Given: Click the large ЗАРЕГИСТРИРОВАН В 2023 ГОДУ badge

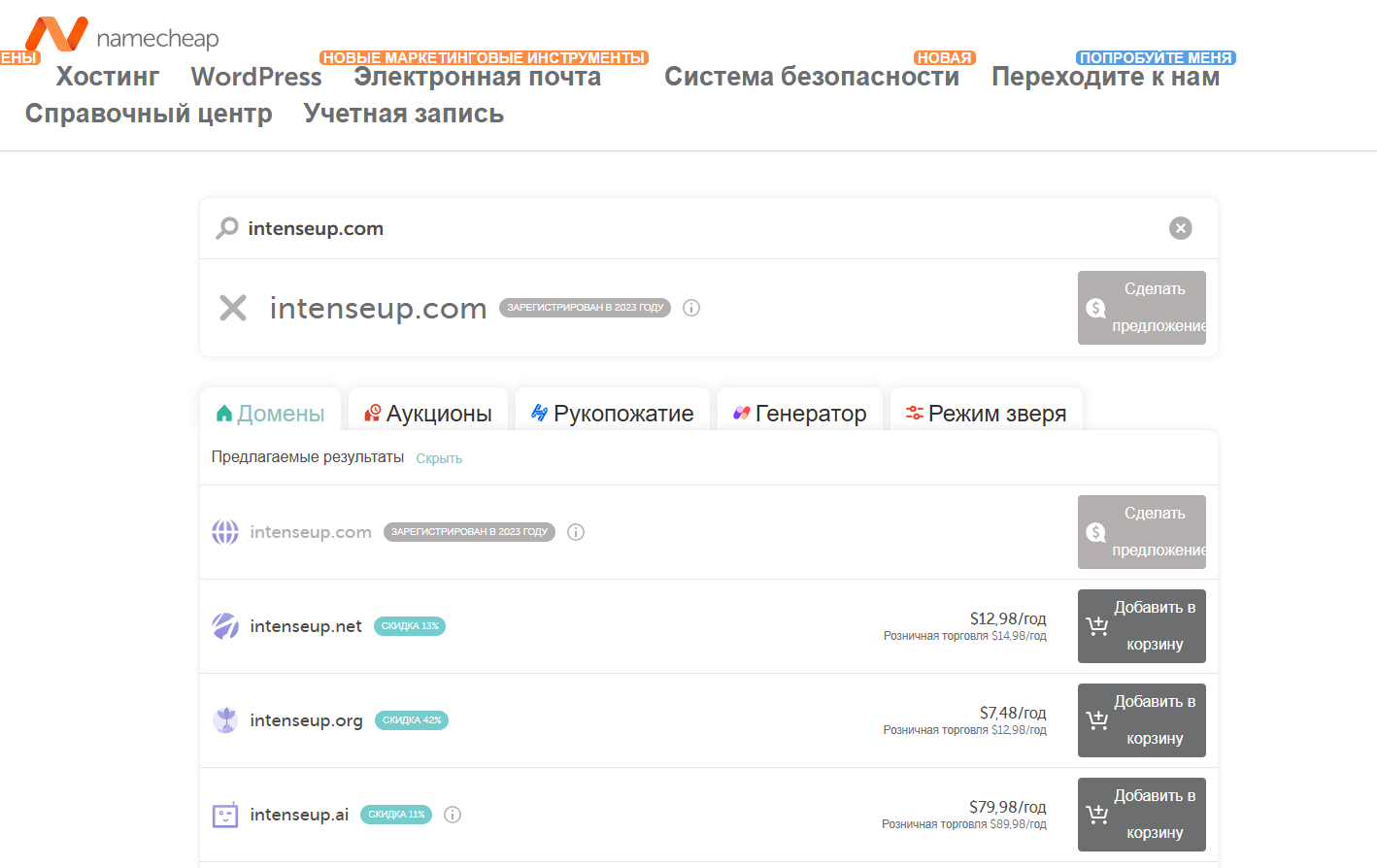Looking at the screenshot, I should [x=585, y=308].
